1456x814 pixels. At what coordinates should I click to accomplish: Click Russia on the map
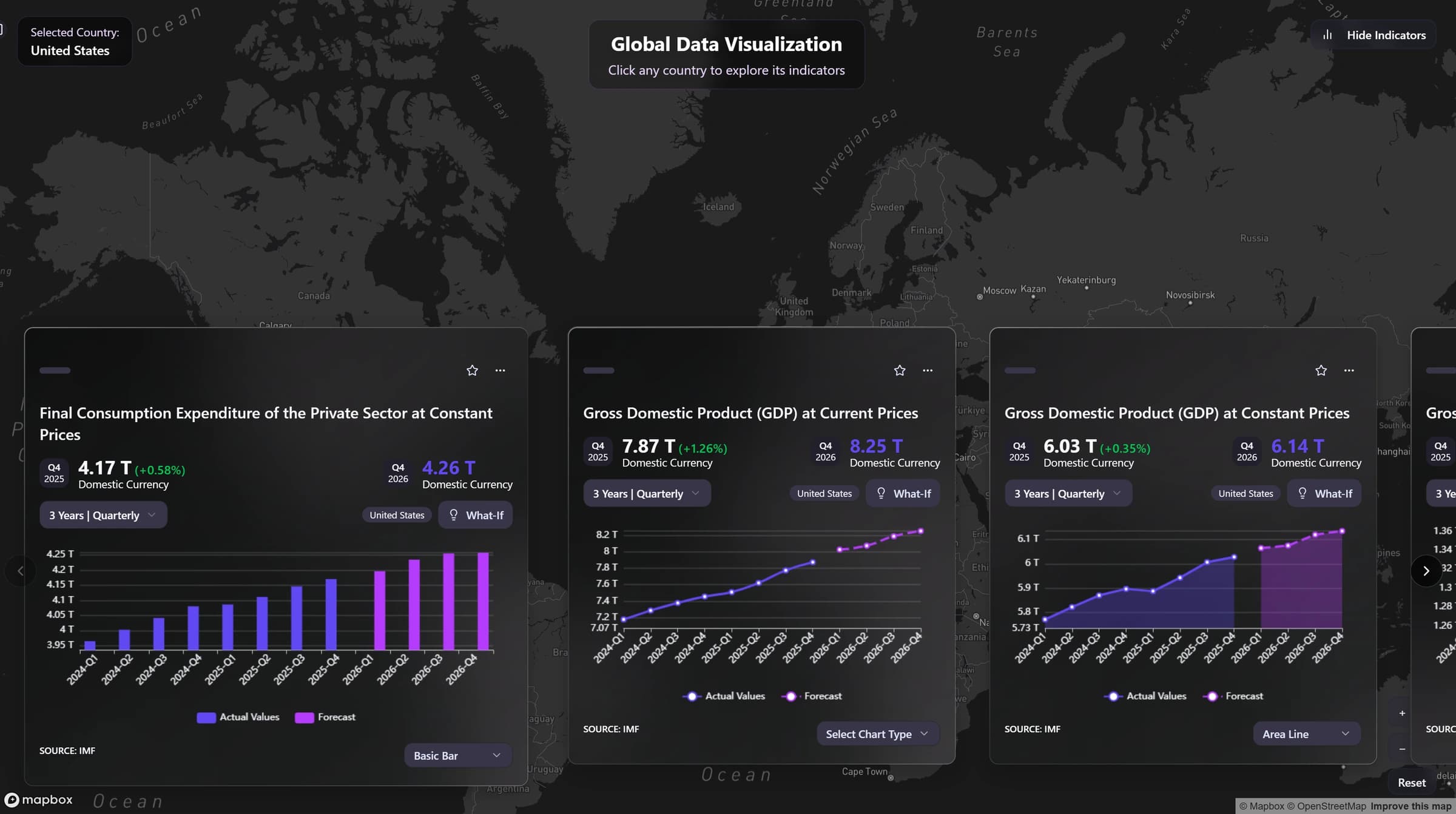click(x=1254, y=238)
